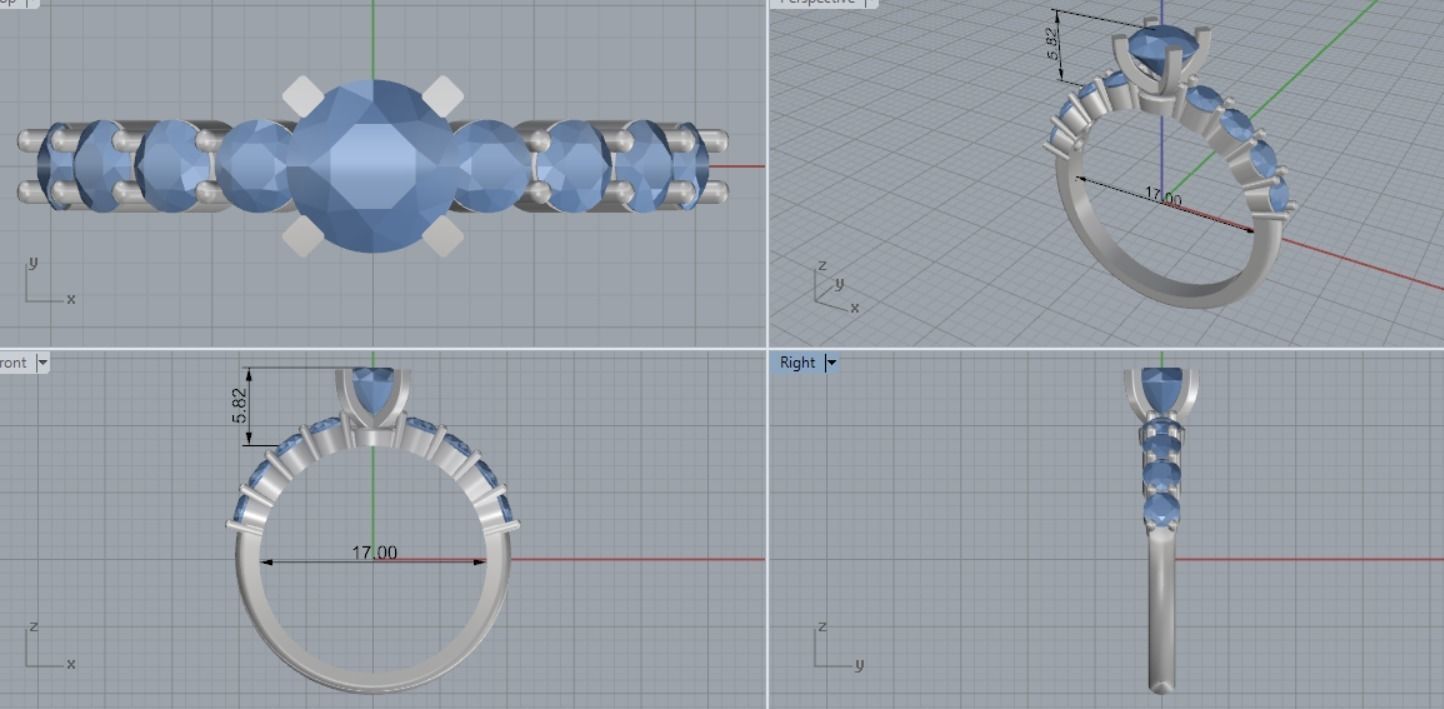Activate the Right viewport title label

point(797,363)
